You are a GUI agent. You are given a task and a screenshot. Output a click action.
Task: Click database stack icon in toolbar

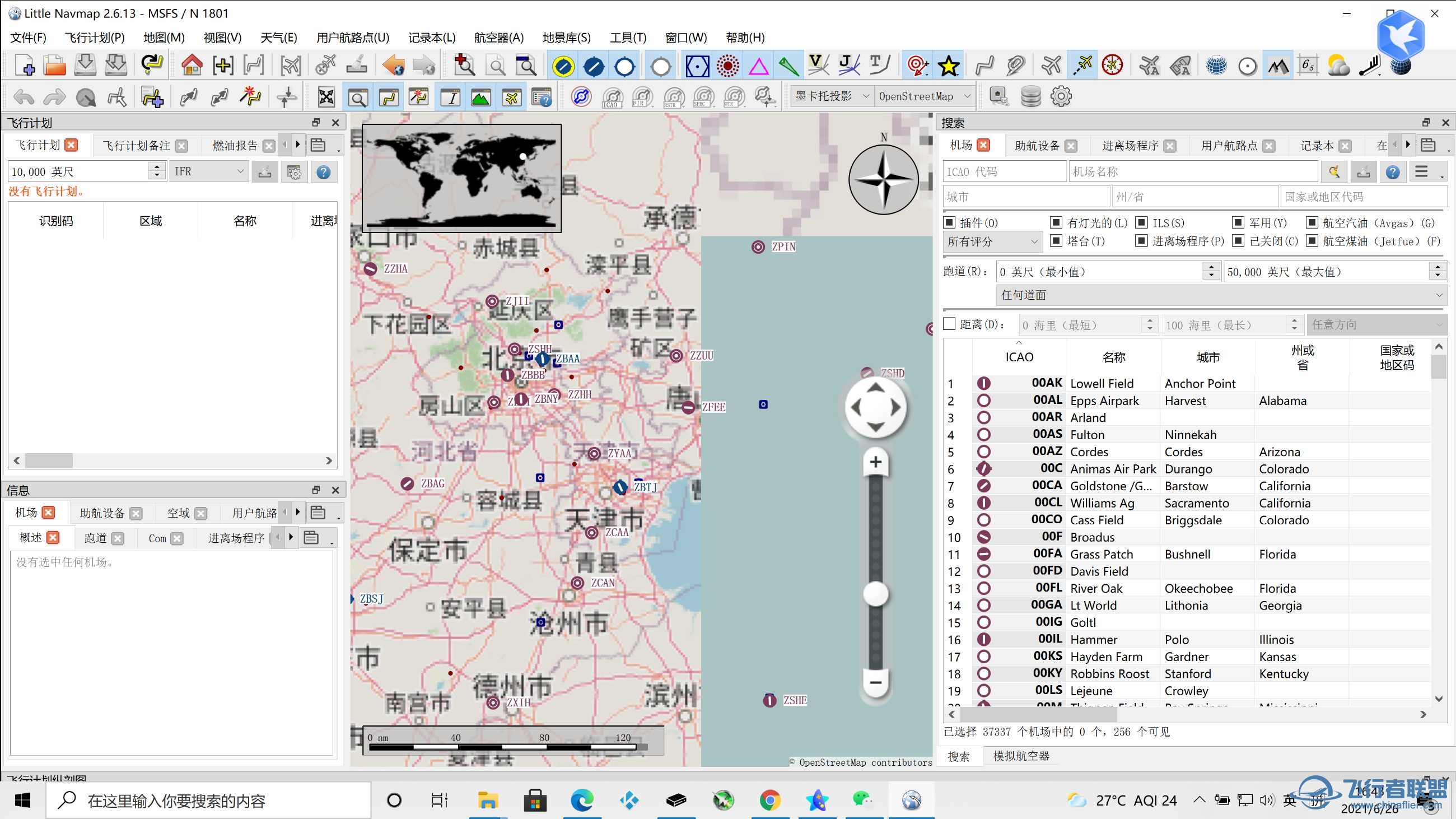[1030, 97]
